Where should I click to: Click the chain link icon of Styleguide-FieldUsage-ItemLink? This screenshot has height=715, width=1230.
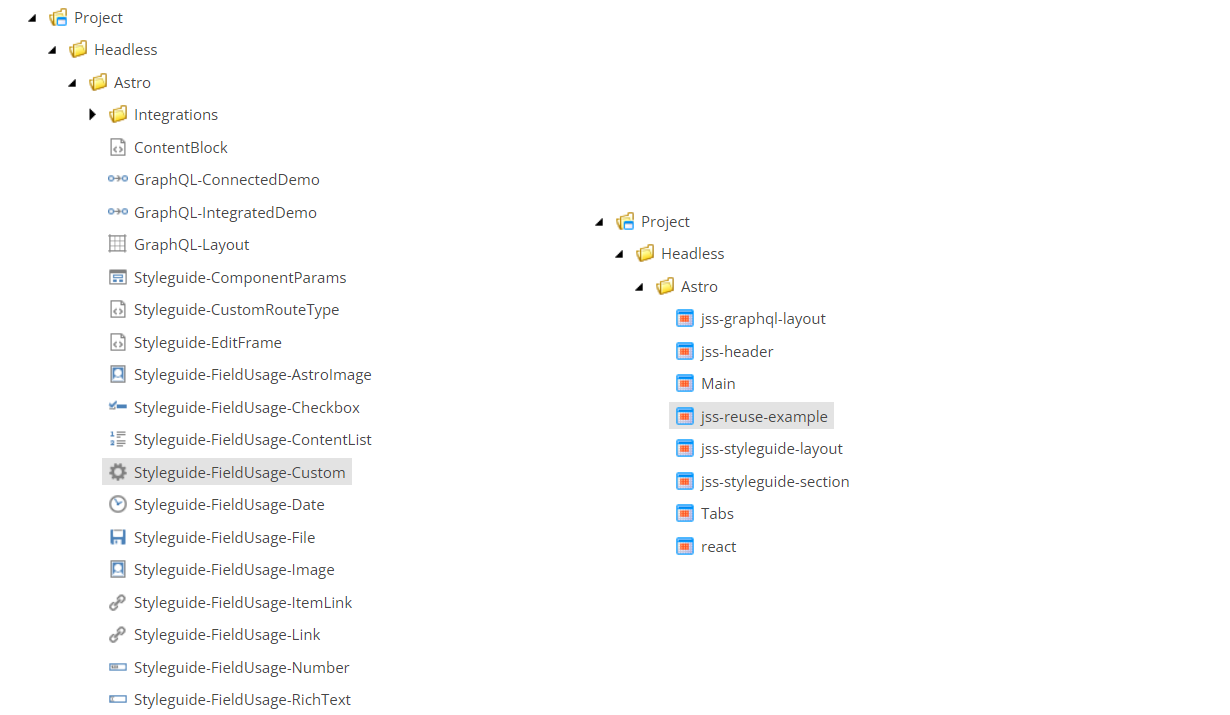pyautogui.click(x=117, y=602)
